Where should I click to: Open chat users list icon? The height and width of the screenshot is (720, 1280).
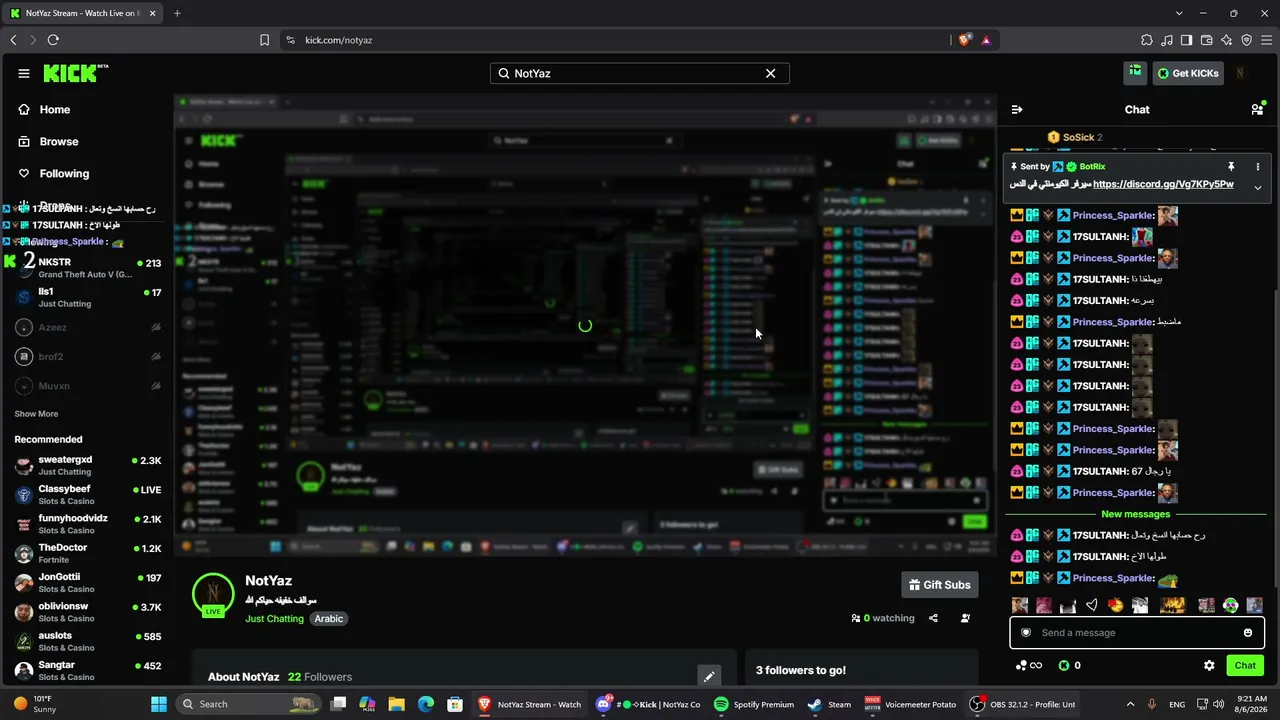(1257, 110)
